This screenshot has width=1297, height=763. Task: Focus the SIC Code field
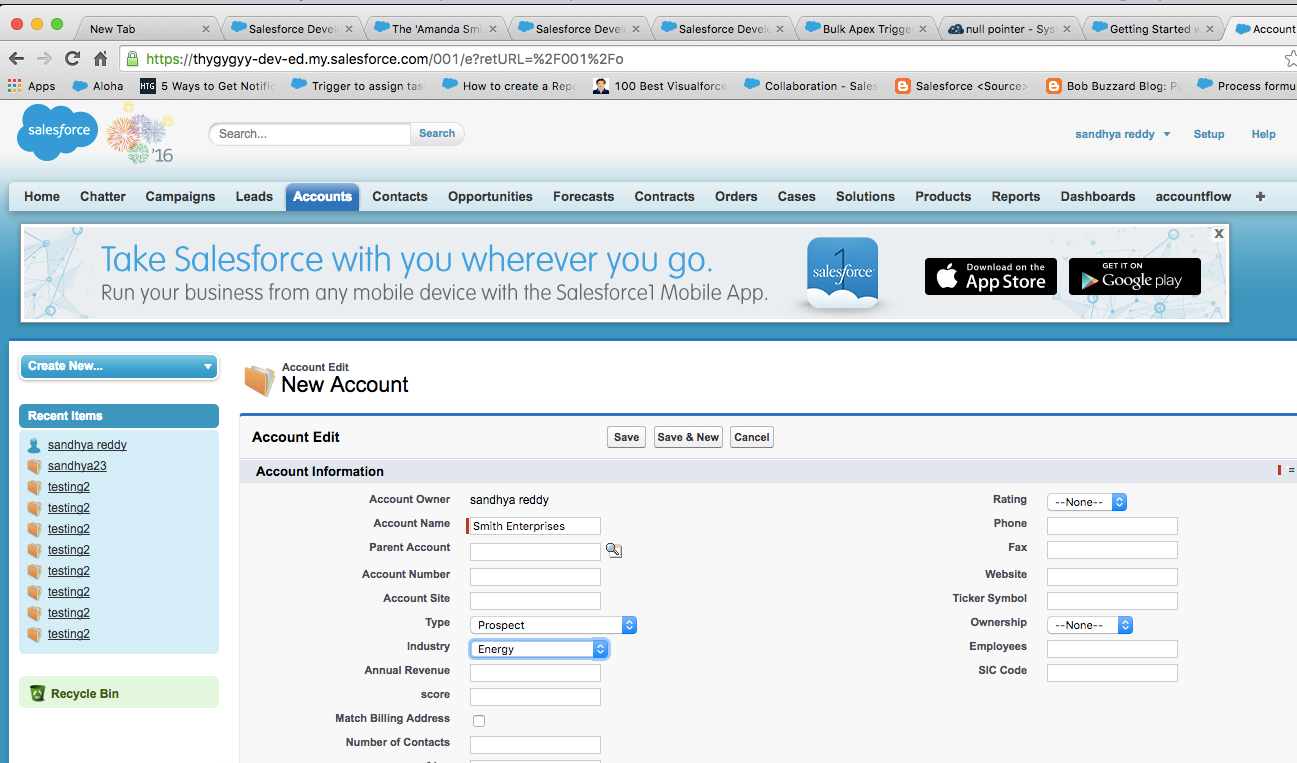1112,673
